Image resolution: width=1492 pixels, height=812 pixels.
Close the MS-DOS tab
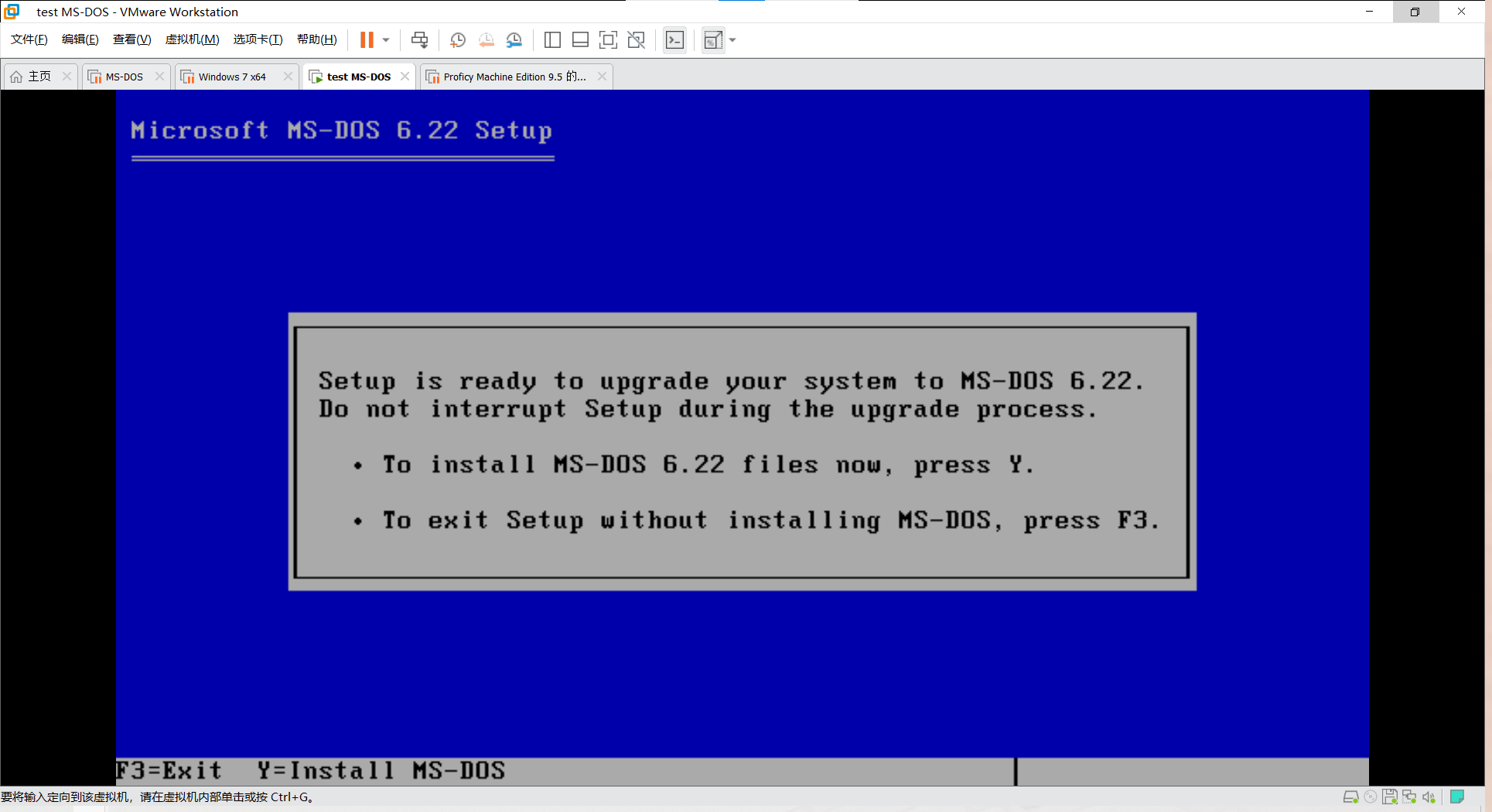pyautogui.click(x=159, y=77)
